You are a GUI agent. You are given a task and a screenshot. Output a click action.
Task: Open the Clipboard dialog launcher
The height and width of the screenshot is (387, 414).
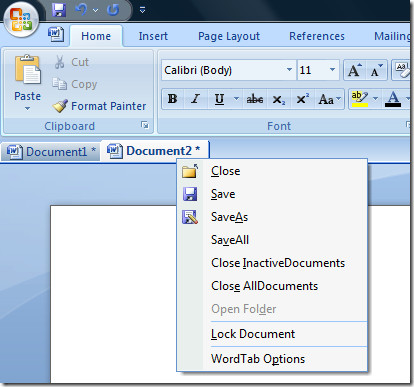click(145, 125)
